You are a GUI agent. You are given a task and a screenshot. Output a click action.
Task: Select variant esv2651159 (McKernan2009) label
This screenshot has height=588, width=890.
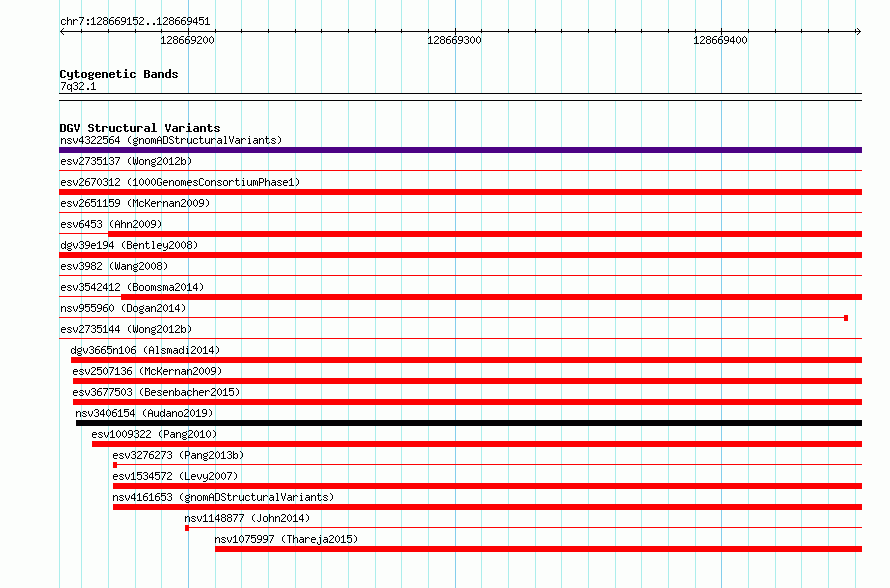(135, 203)
